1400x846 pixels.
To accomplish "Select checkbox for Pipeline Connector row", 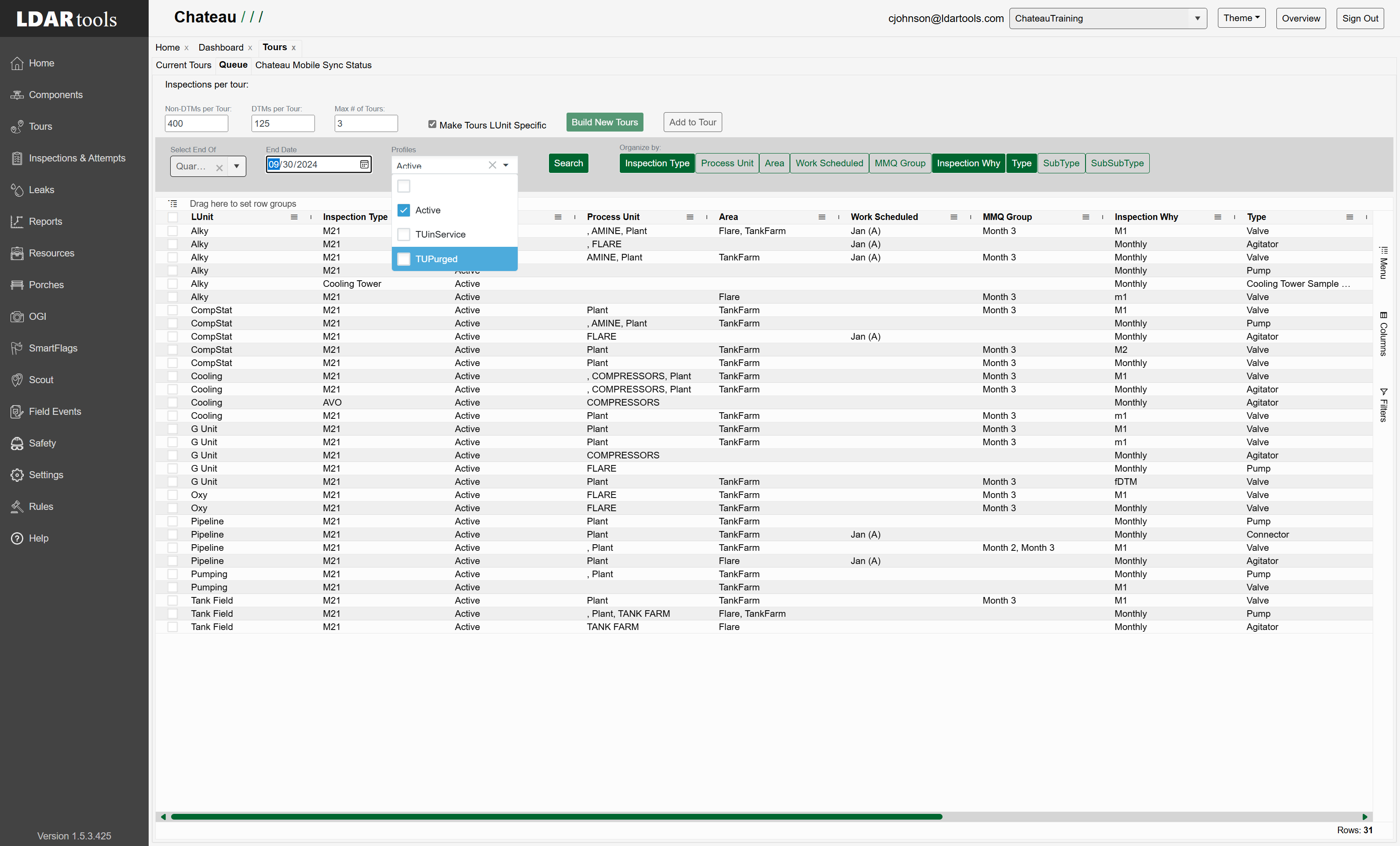I will 173,535.
